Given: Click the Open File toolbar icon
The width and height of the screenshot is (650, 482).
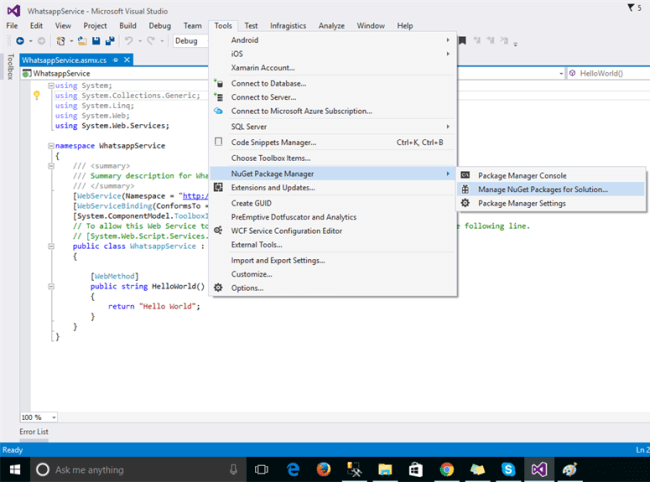Looking at the screenshot, I should [x=82, y=41].
